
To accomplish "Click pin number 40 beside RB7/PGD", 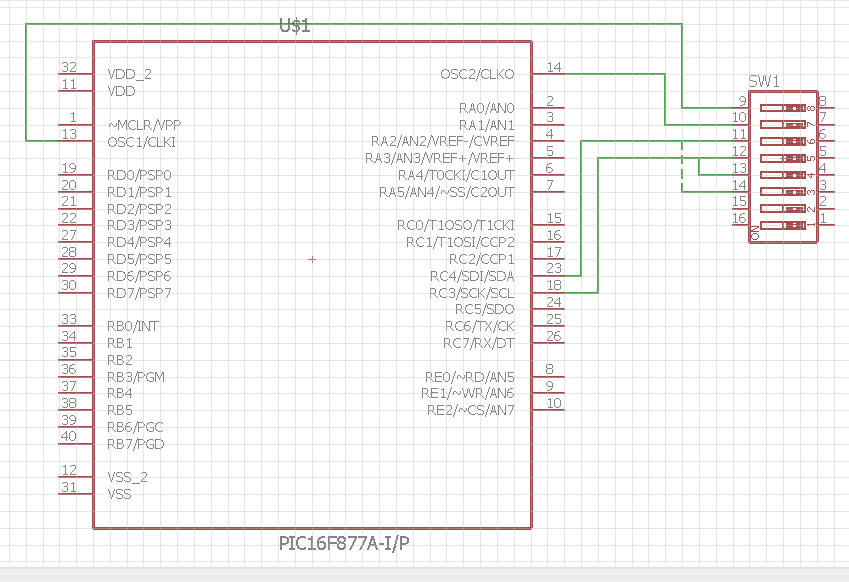I will pos(69,436).
